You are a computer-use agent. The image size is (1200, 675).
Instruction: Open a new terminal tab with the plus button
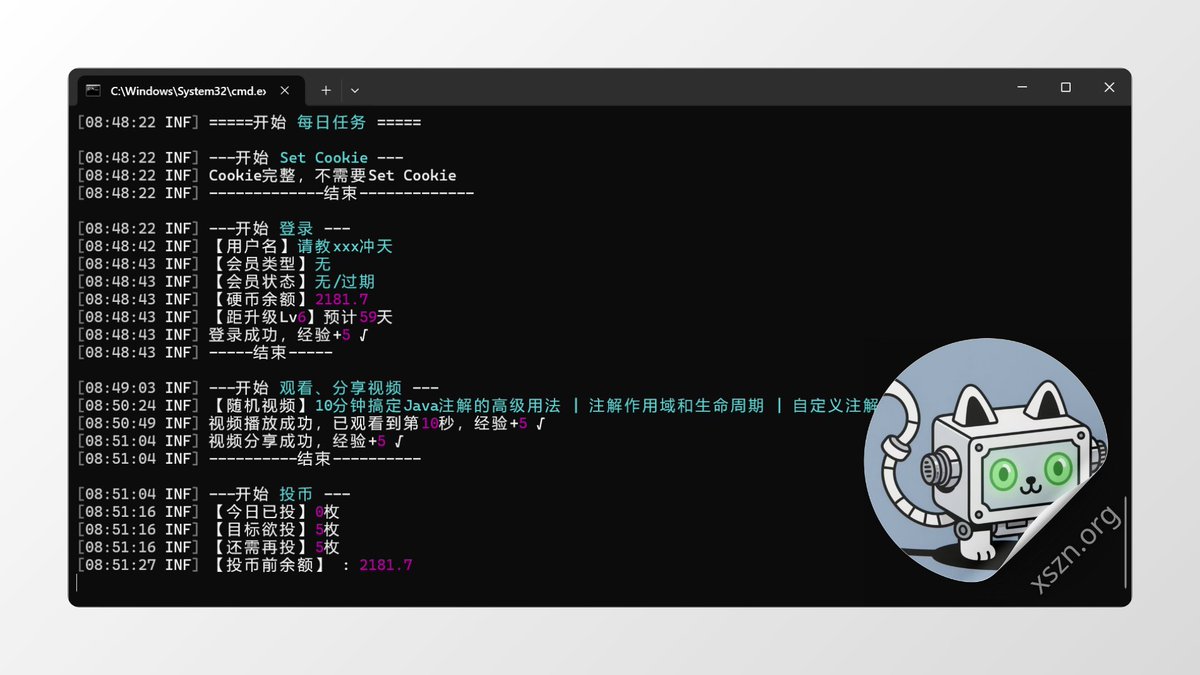tap(326, 90)
